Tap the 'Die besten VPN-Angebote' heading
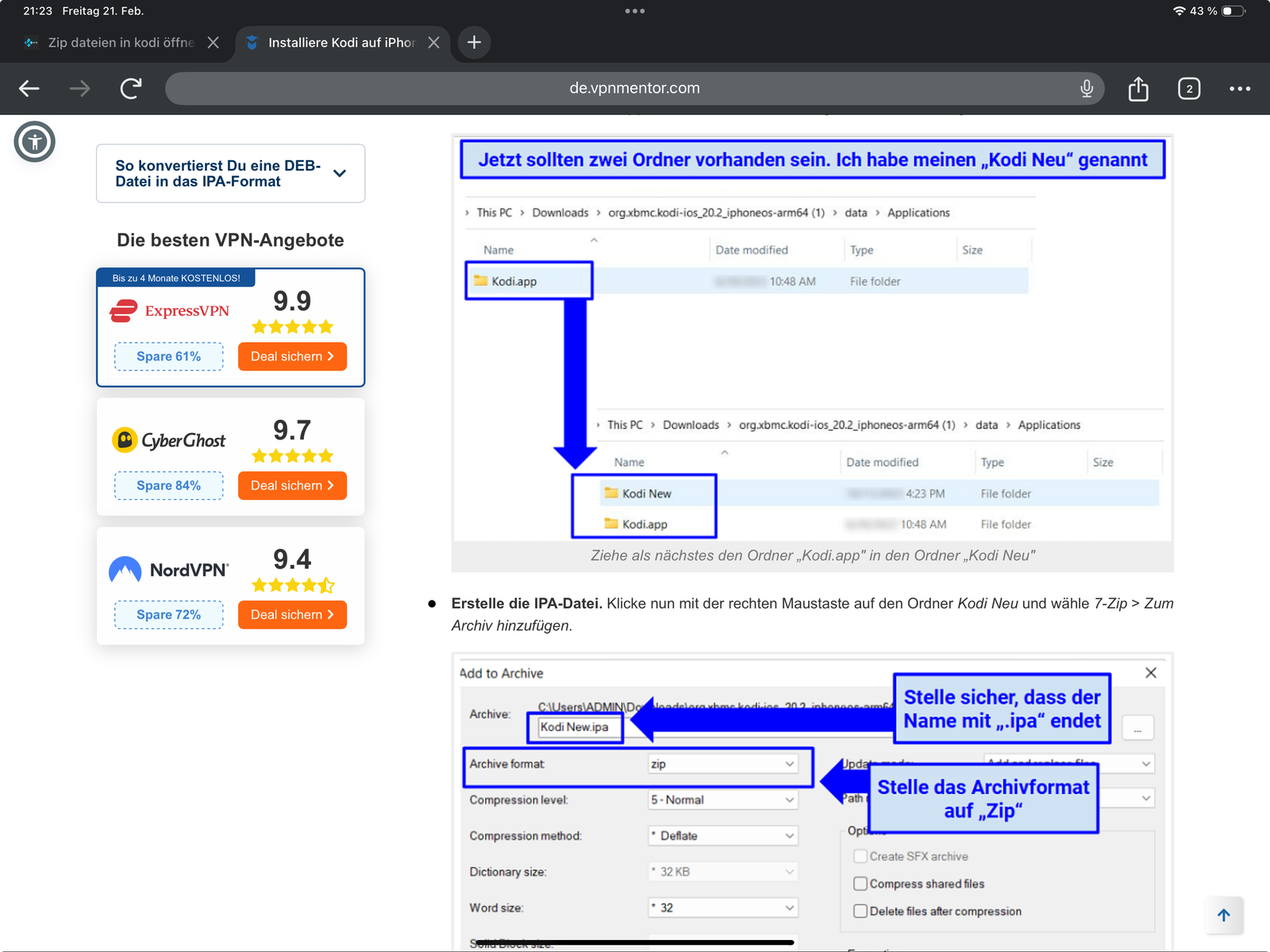Viewport: 1270px width, 952px height. [x=230, y=240]
